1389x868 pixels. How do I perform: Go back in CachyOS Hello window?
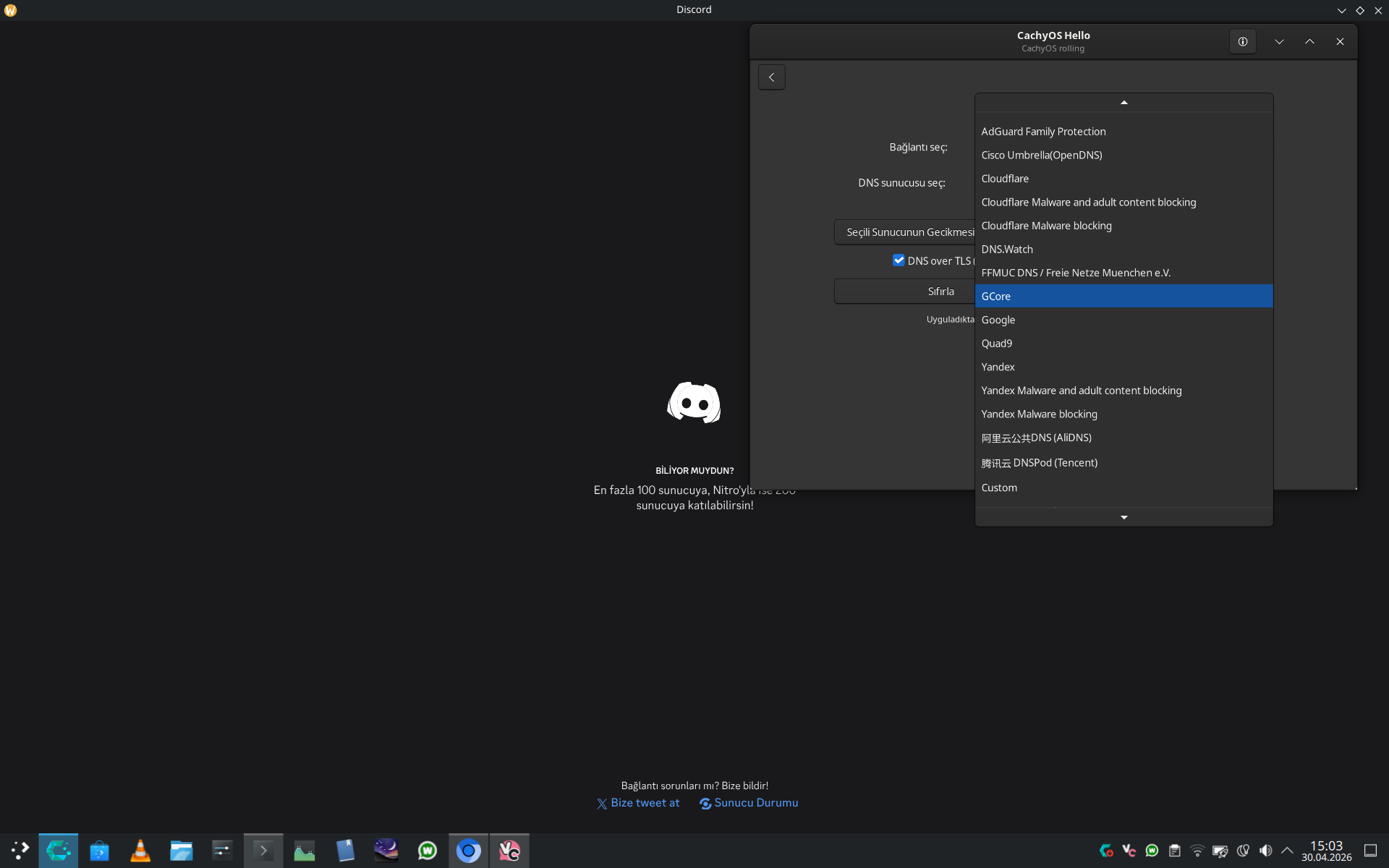(772, 77)
